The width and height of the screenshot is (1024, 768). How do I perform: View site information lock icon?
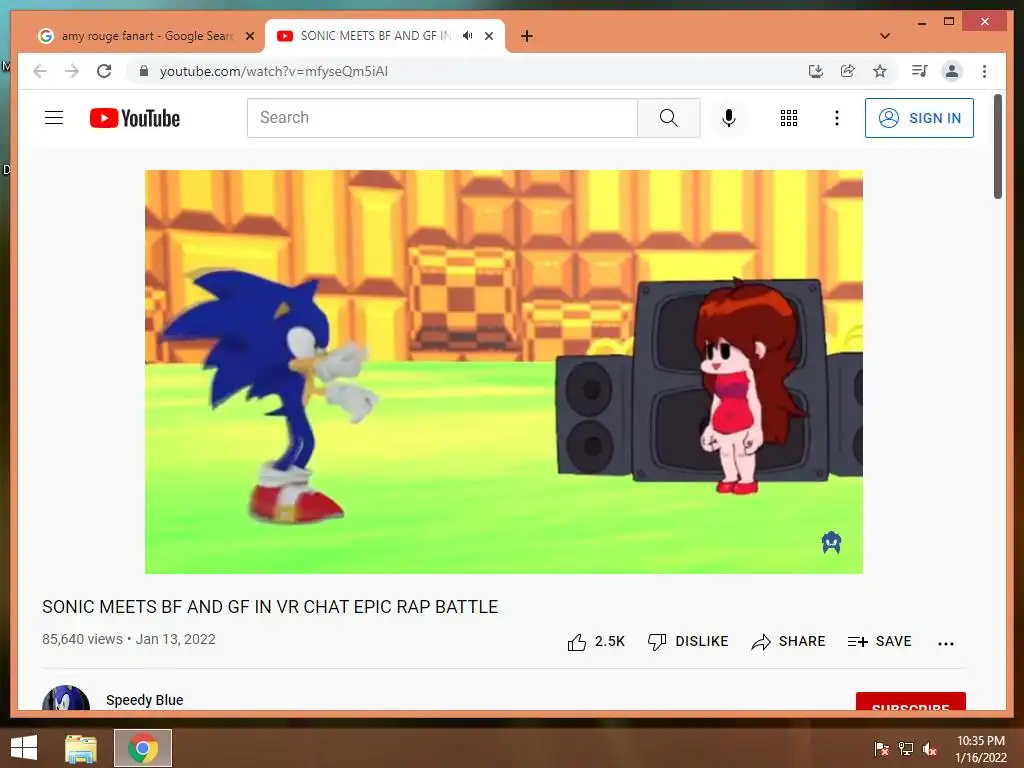point(144,71)
